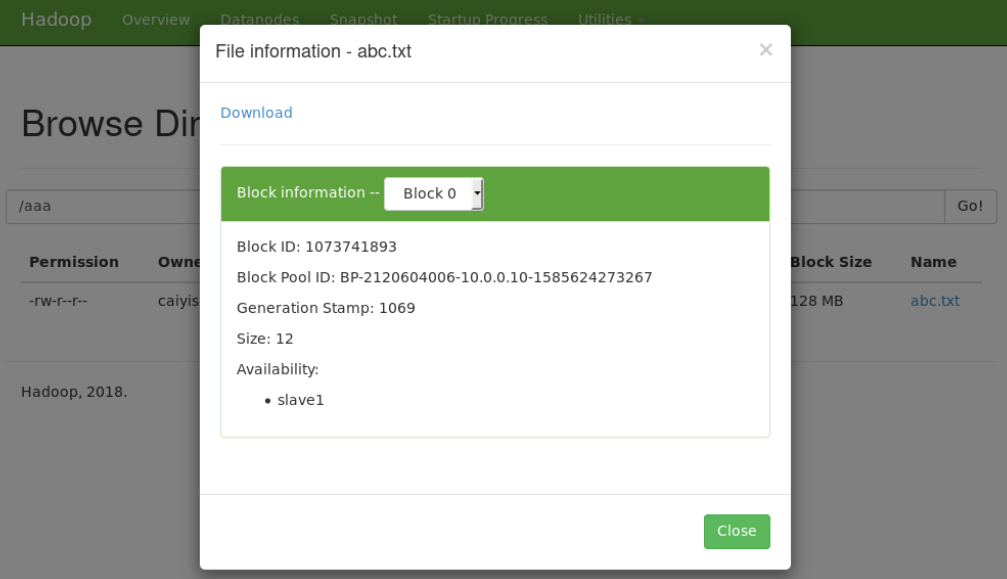Select the -rw-r--r-- permission cell
The height and width of the screenshot is (579, 1007).
[58, 301]
